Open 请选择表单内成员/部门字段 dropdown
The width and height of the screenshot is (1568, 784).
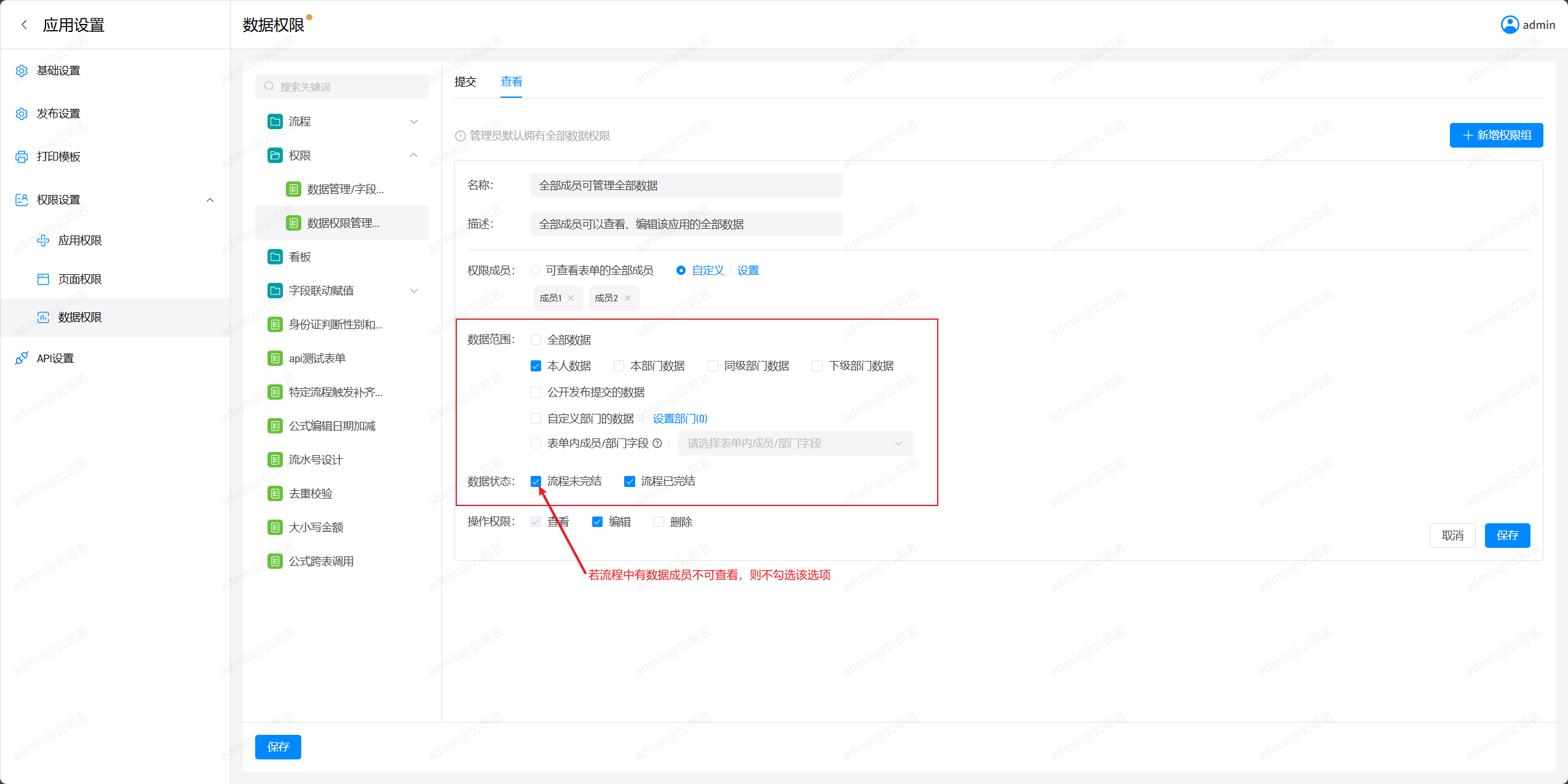click(795, 443)
